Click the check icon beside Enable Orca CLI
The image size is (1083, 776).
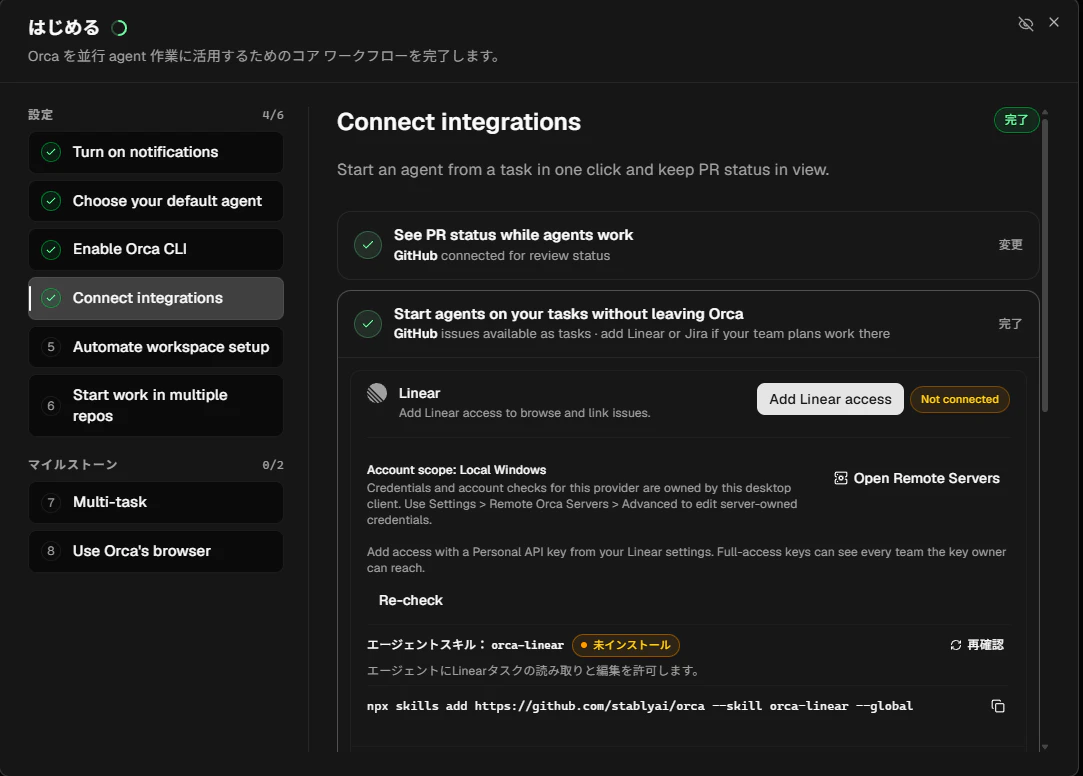tap(51, 249)
